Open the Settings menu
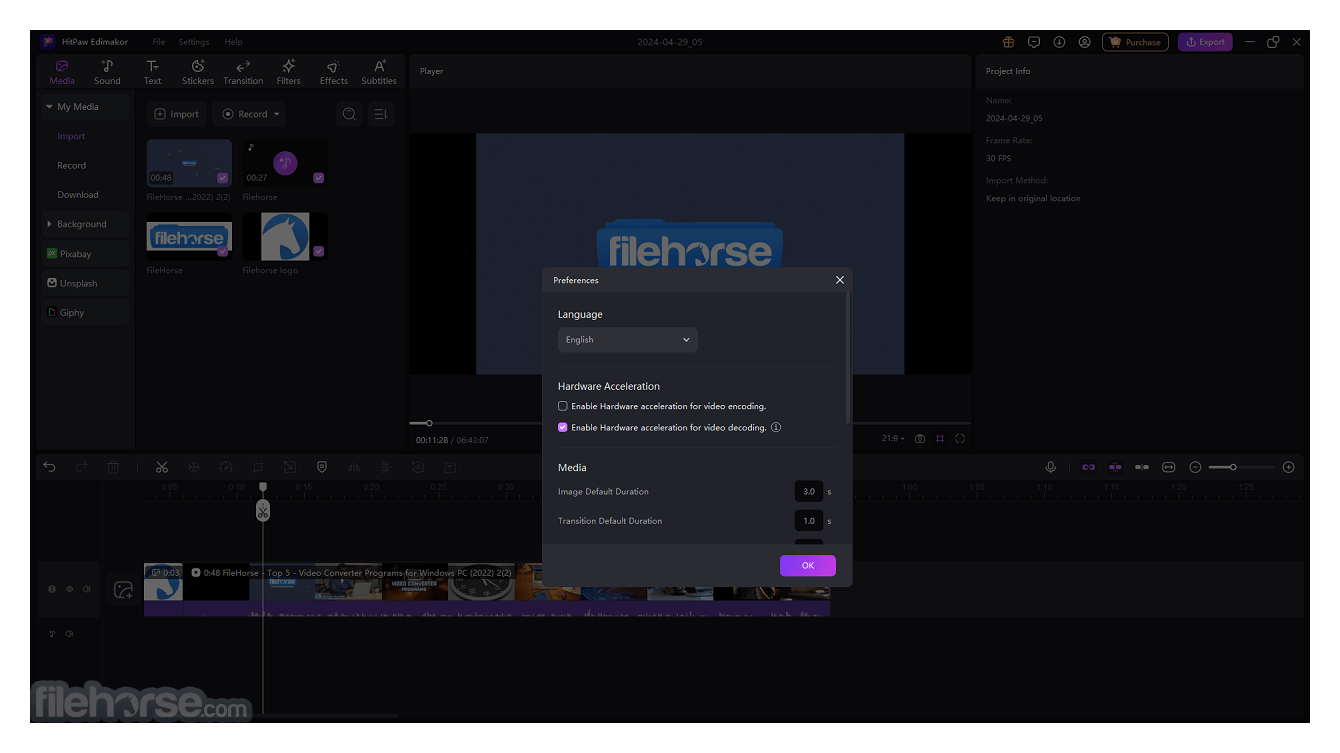The height and width of the screenshot is (753, 1340). click(x=194, y=42)
